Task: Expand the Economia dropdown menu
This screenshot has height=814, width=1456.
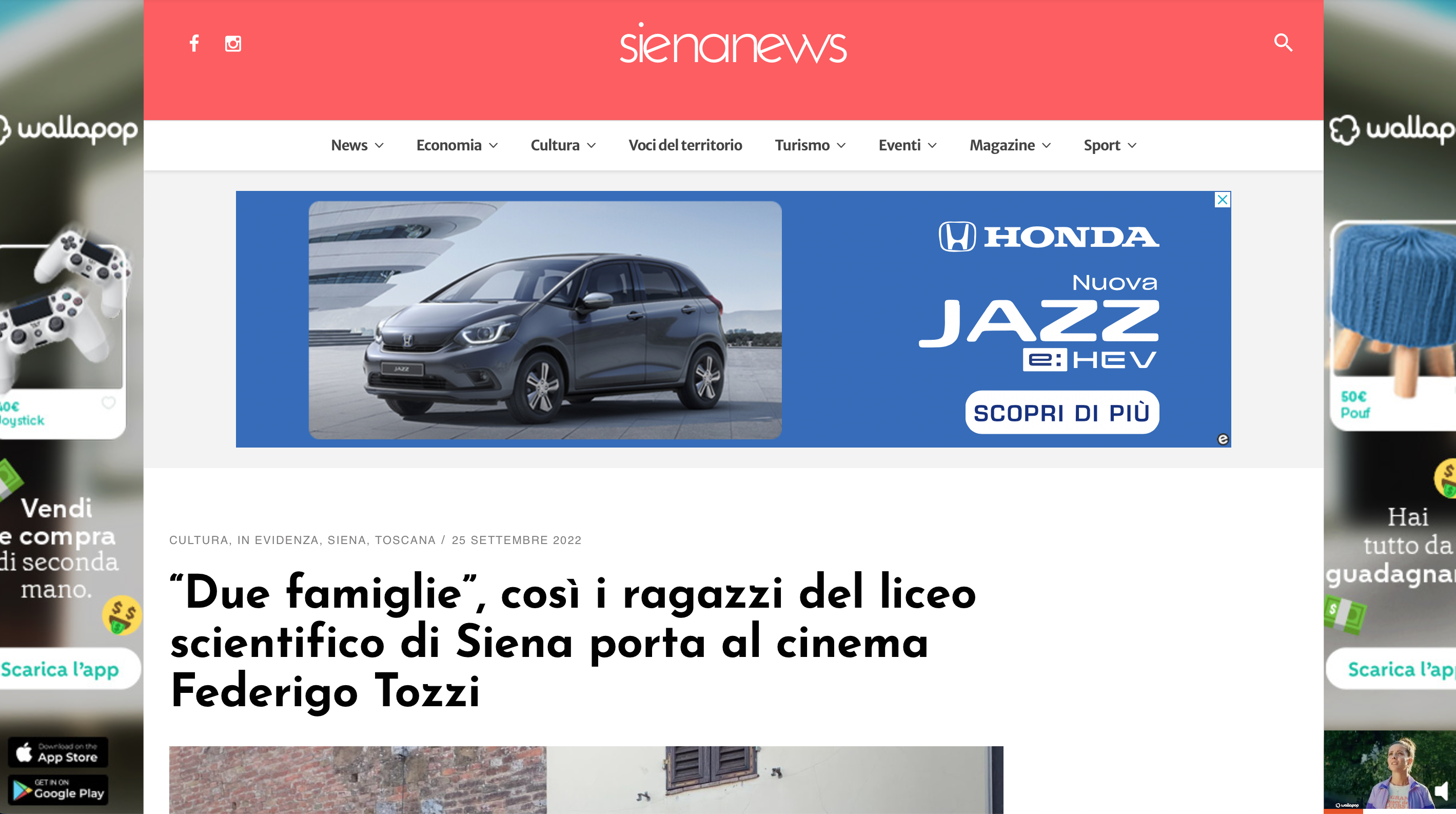Action: [x=457, y=145]
